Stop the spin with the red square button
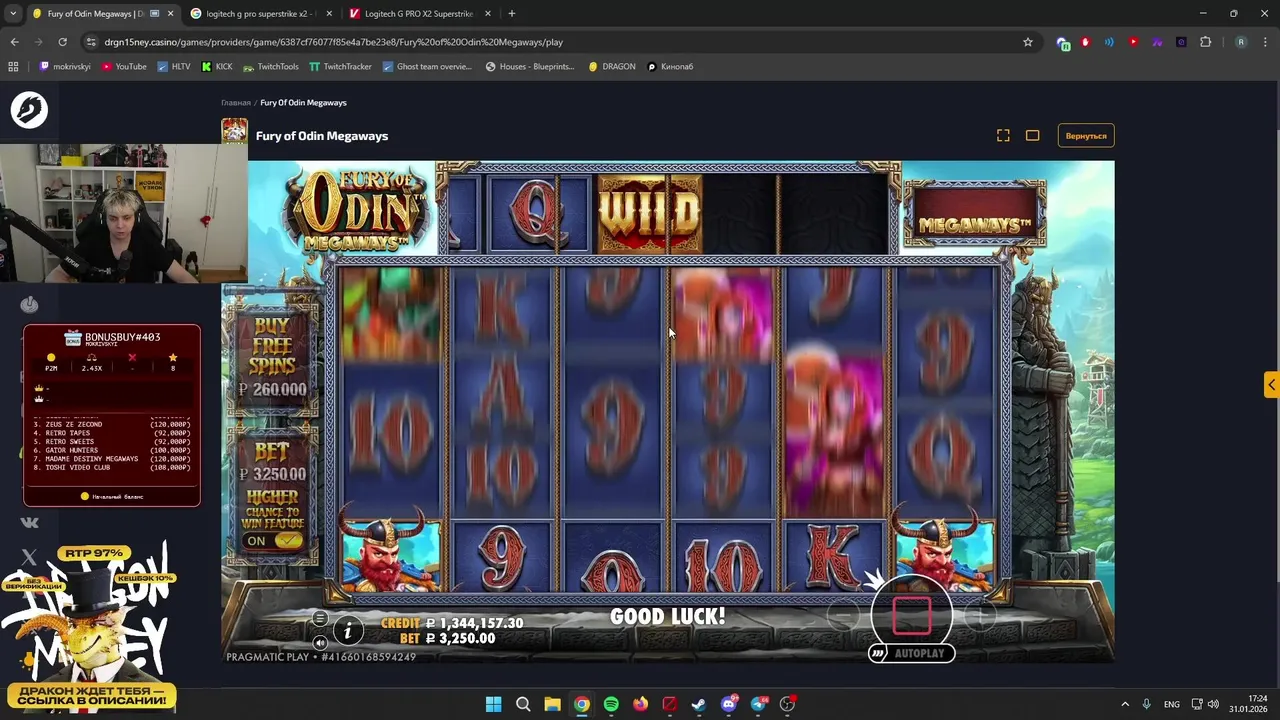The width and height of the screenshot is (1280, 720). point(912,616)
